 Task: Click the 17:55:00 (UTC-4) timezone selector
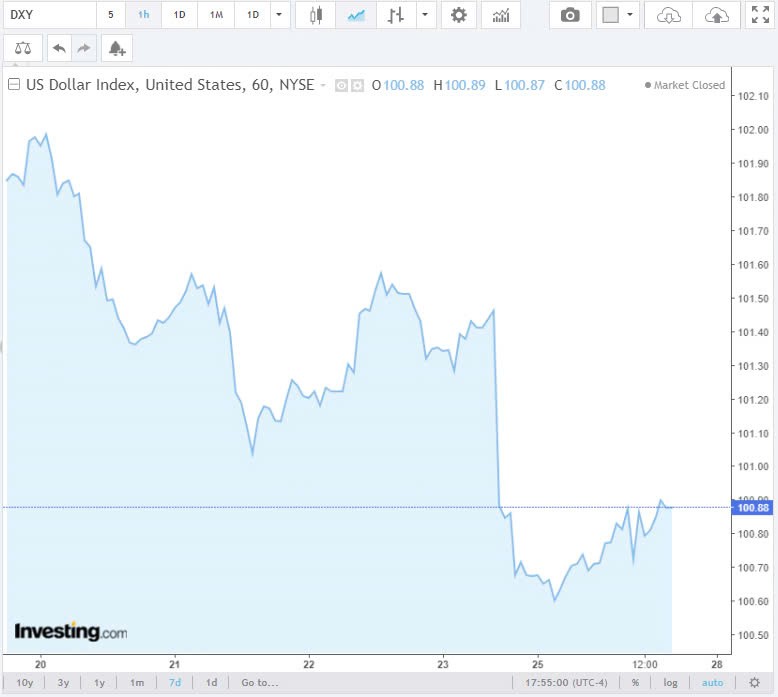tap(566, 683)
